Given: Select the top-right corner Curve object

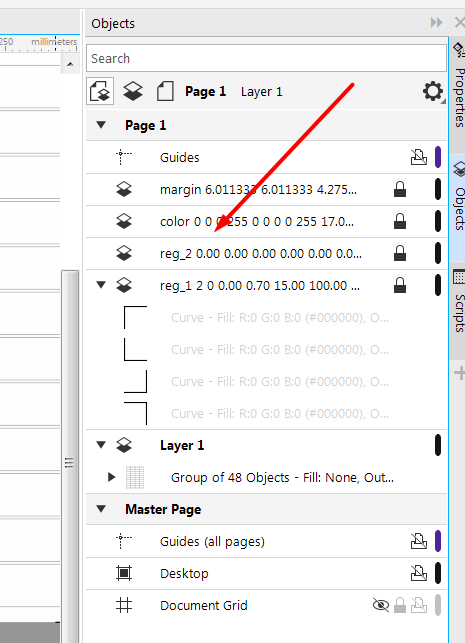Looking at the screenshot, I should (266, 413).
